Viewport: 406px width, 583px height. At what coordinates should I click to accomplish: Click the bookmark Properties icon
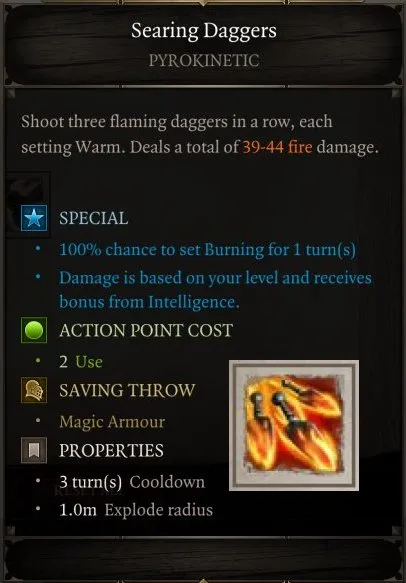tap(34, 450)
